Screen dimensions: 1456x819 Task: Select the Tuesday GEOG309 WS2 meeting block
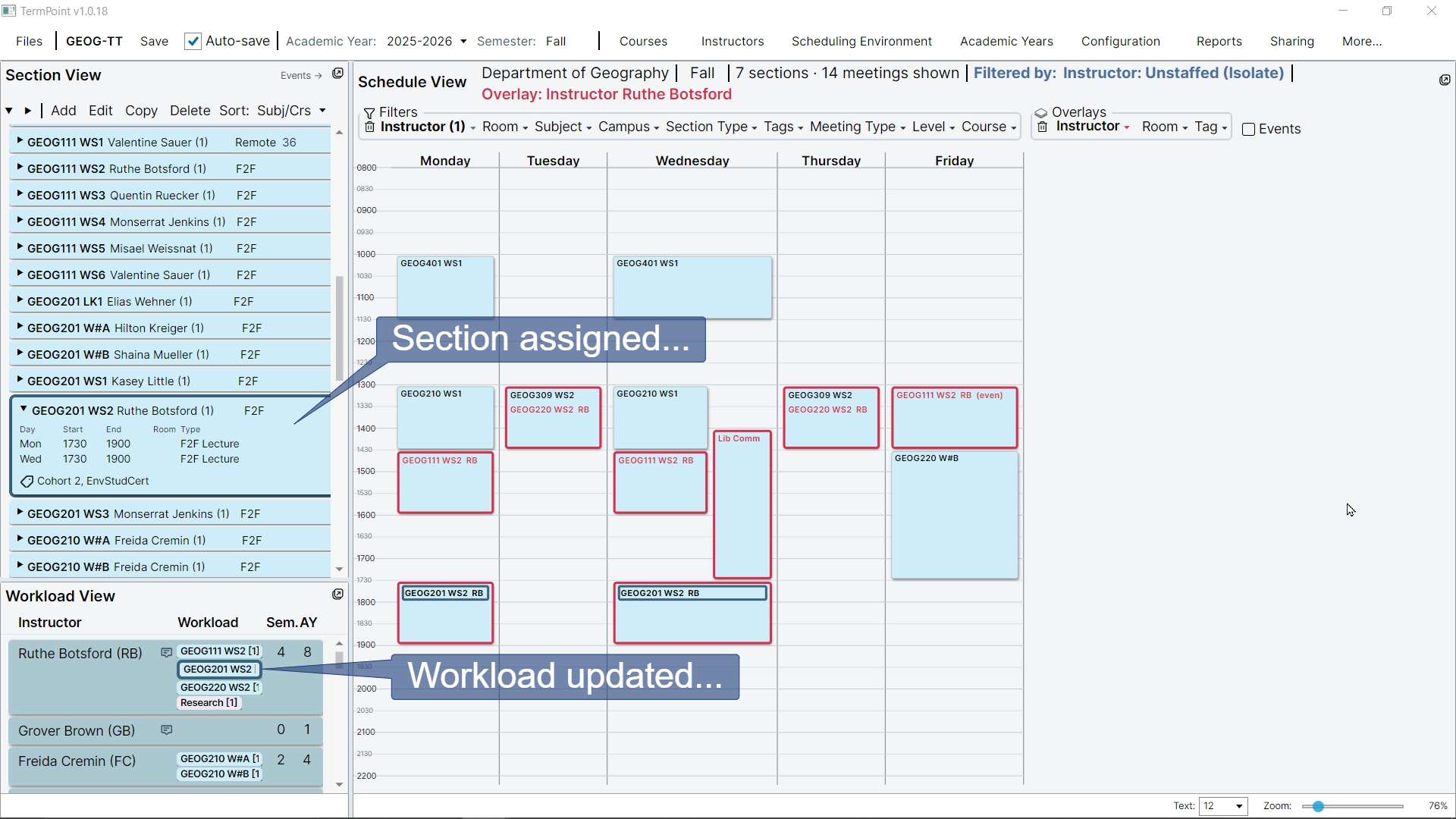pos(554,417)
